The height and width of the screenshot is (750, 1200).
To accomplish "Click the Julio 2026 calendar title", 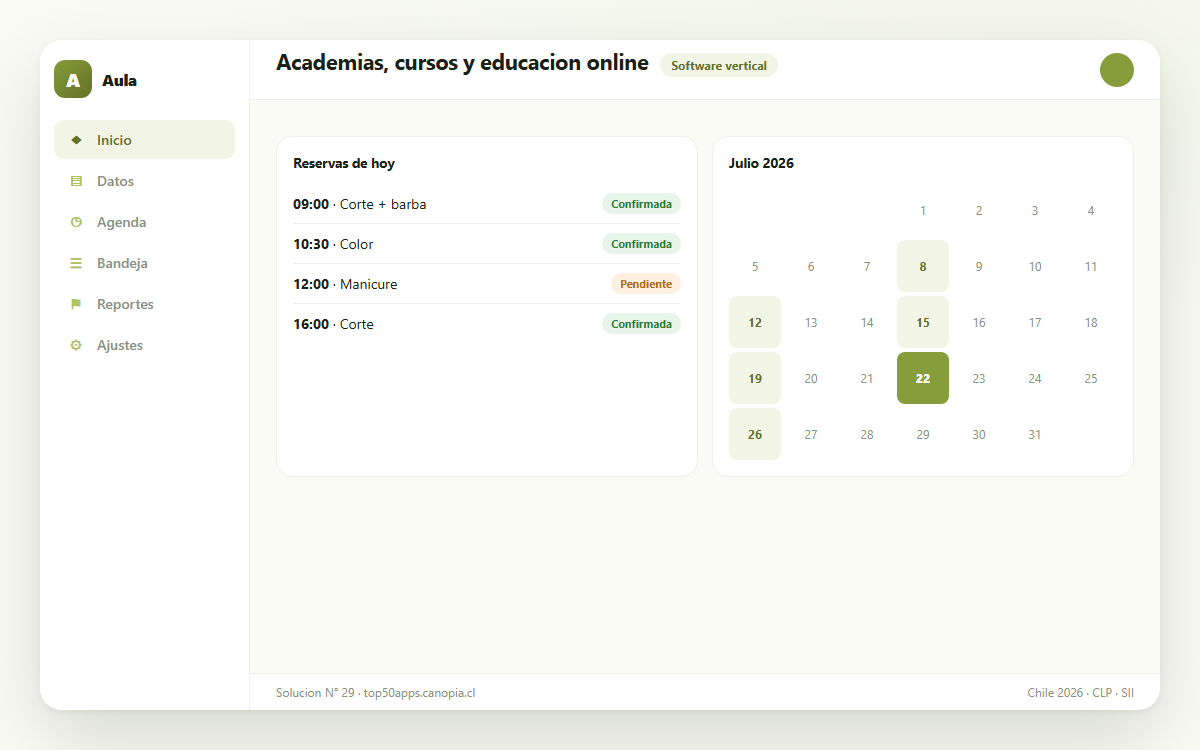I will pyautogui.click(x=761, y=163).
